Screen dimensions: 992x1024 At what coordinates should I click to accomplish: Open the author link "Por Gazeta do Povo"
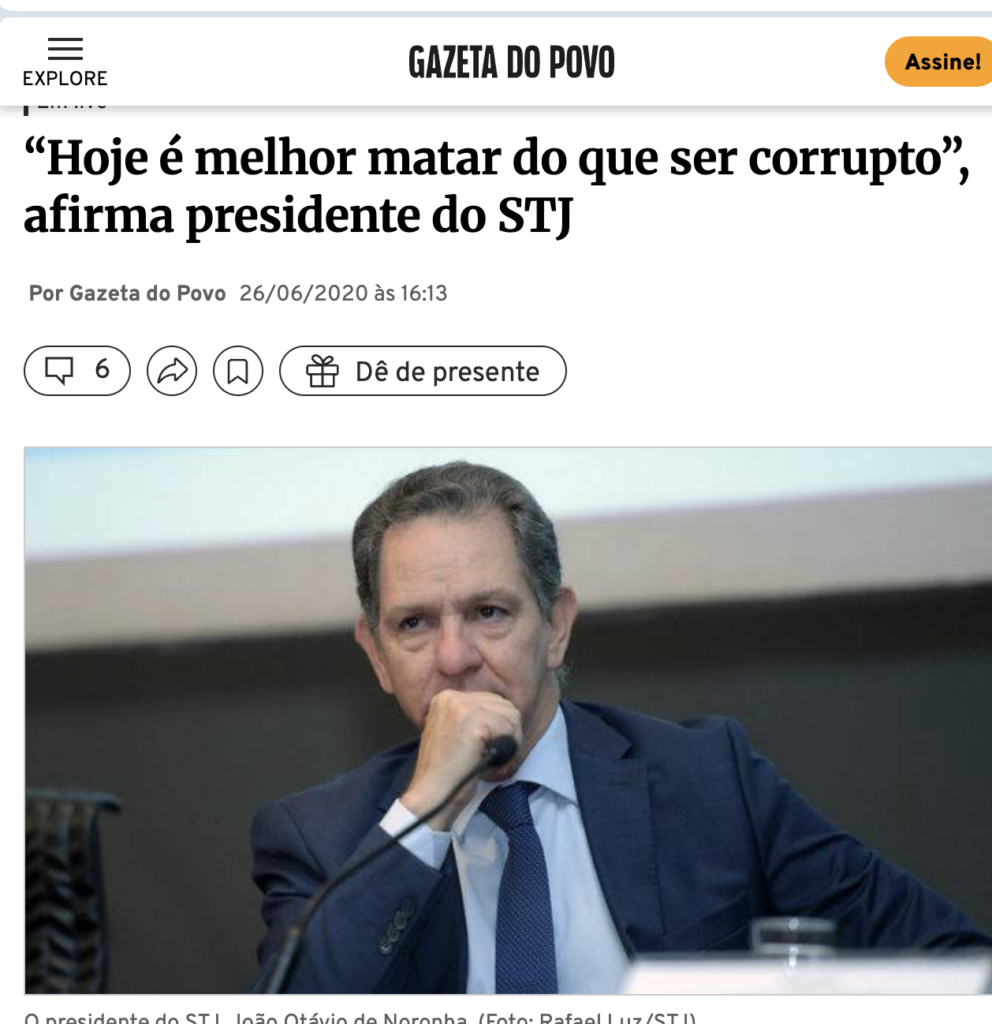[x=127, y=294]
